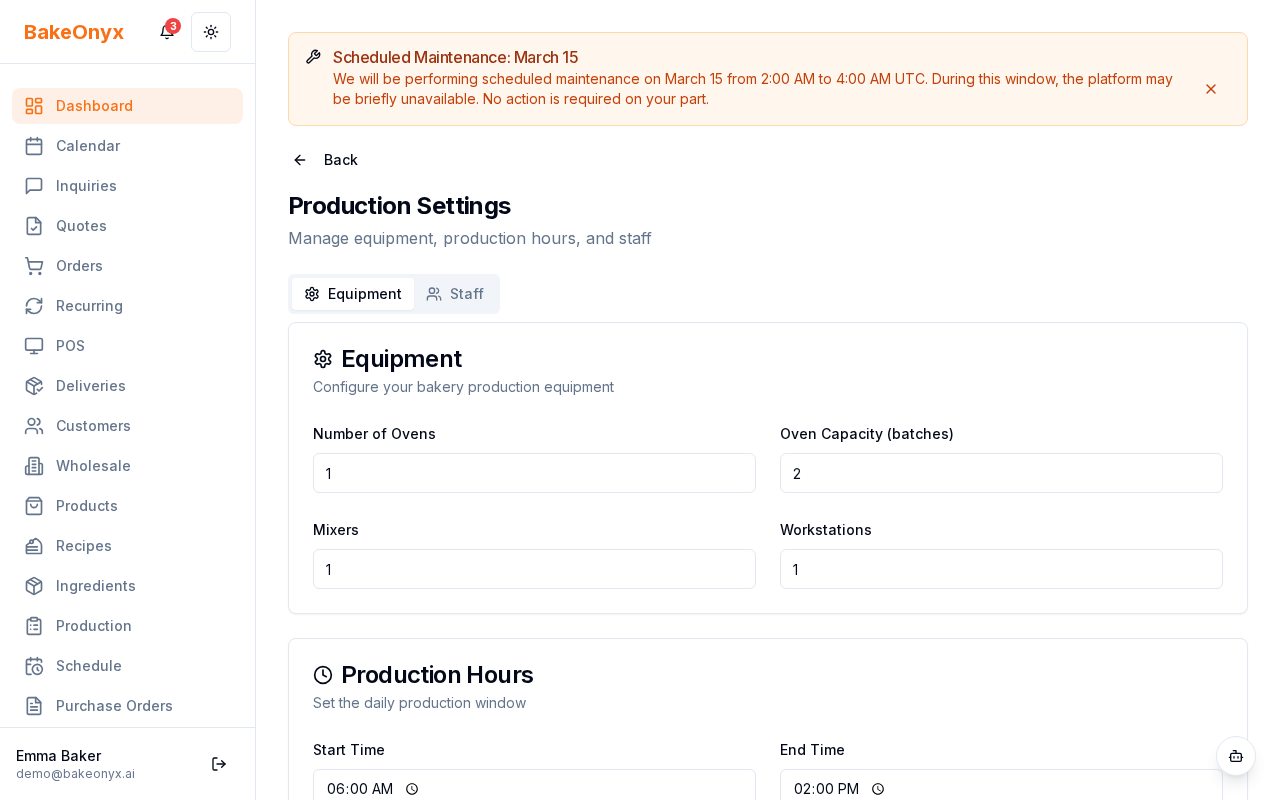This screenshot has width=1280, height=800.
Task: Select the Equipment tab
Action: (x=353, y=294)
